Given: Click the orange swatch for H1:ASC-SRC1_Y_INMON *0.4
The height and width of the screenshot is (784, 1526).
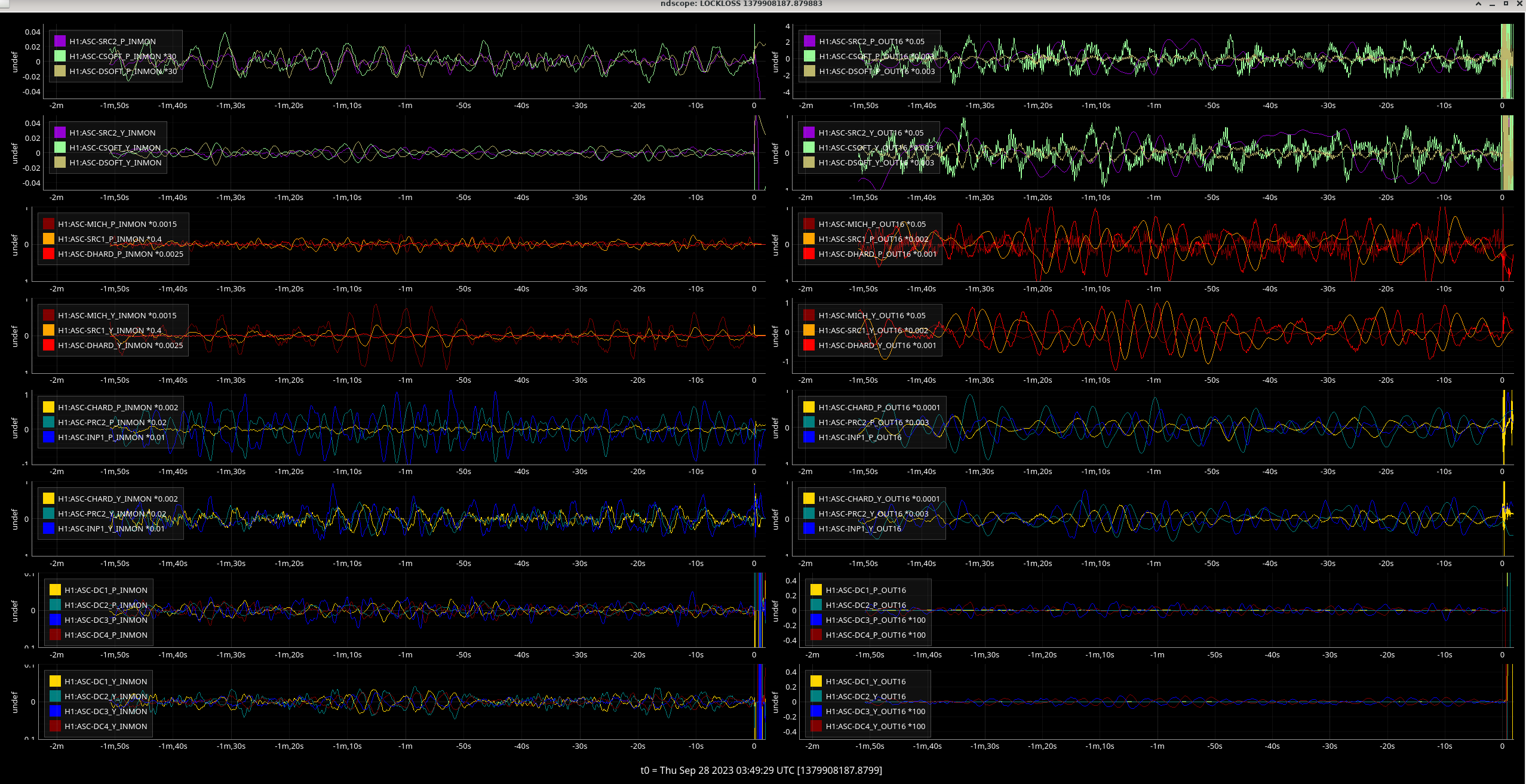Looking at the screenshot, I should point(48,330).
